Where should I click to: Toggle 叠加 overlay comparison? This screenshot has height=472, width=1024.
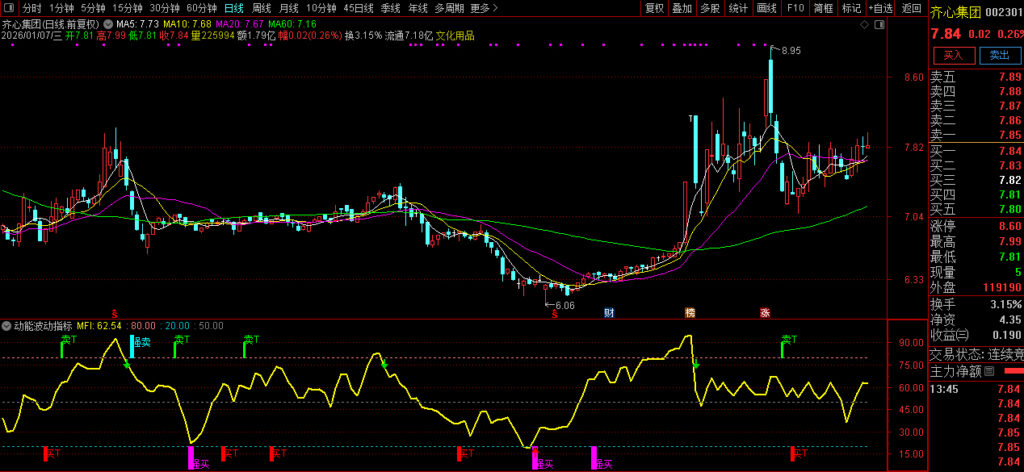pos(682,8)
